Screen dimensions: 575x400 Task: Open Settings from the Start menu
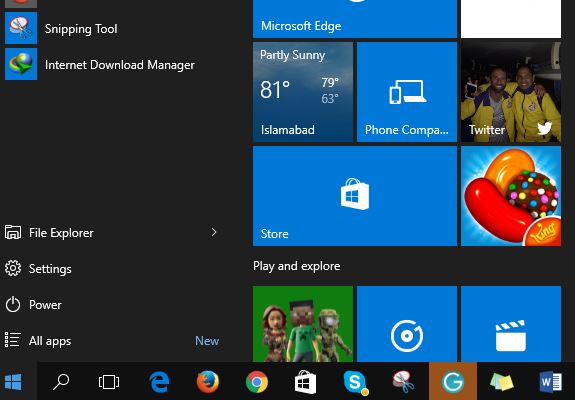pyautogui.click(x=110, y=269)
